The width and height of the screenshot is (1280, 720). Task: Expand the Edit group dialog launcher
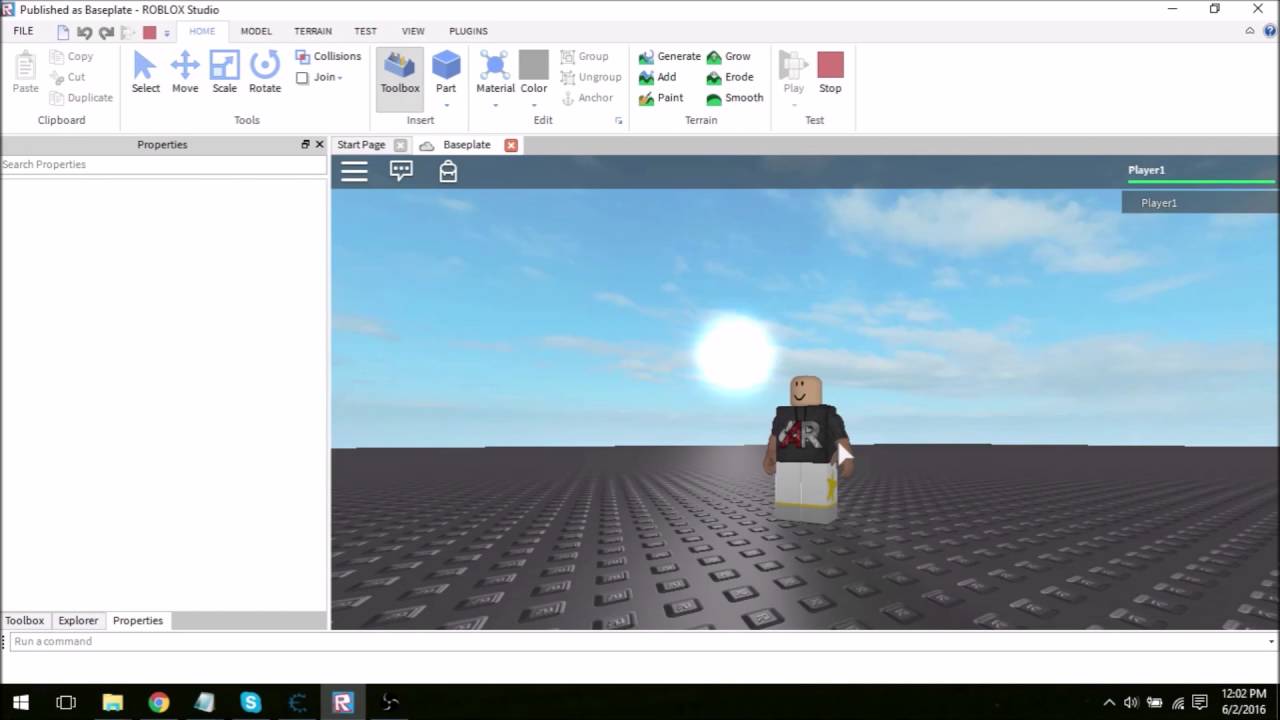[618, 121]
